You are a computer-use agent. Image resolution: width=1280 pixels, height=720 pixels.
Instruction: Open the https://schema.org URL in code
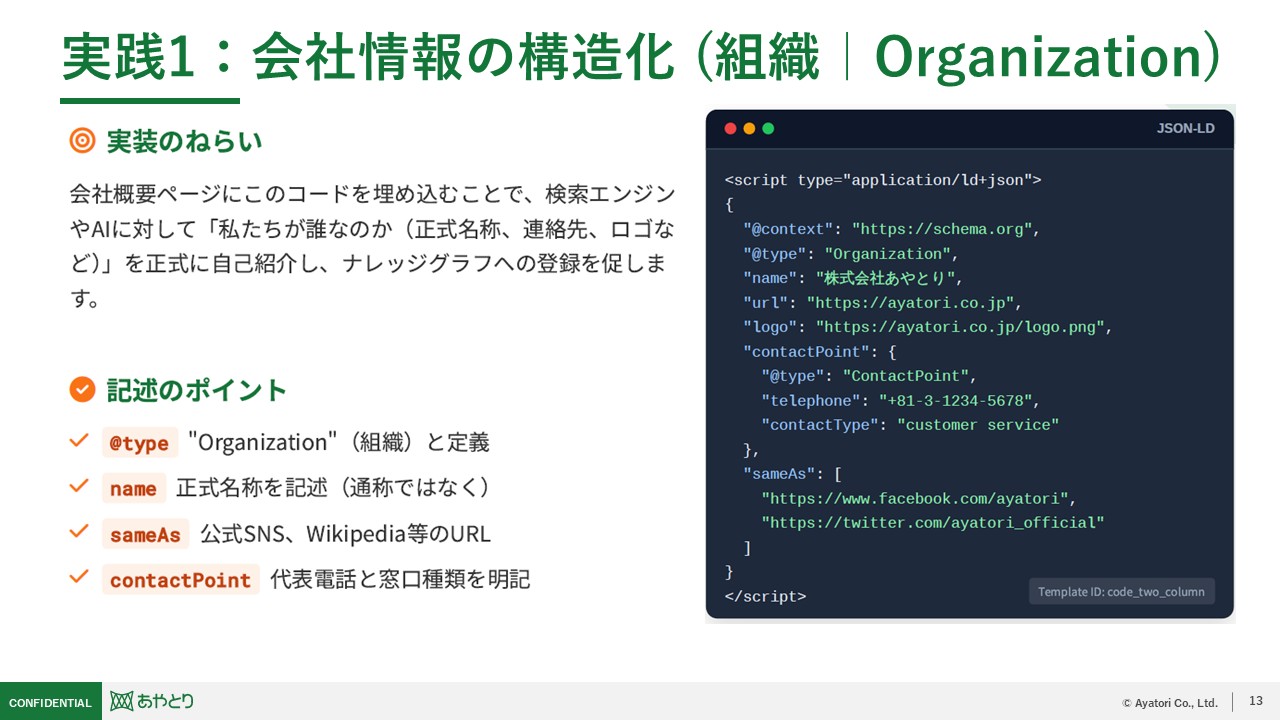[x=941, y=229]
